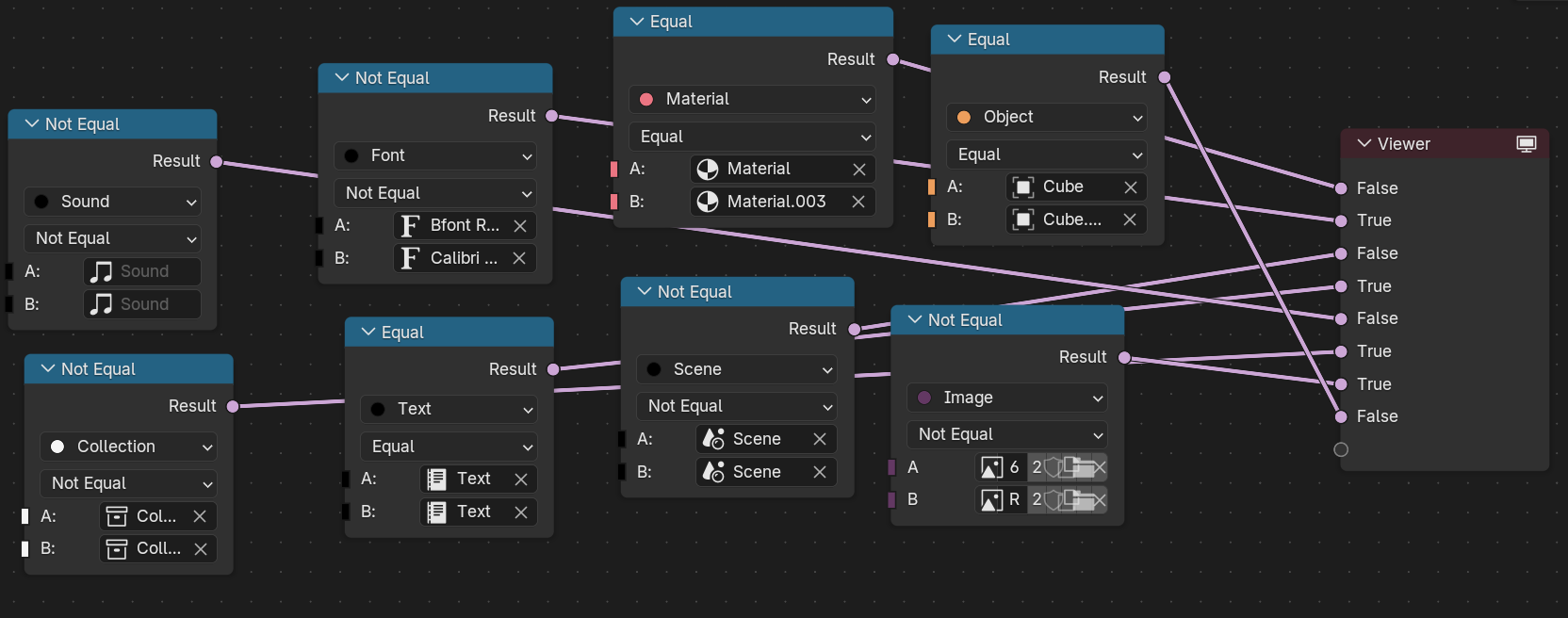Click the text datablock icon in Text input A
Viewport: 1568px width, 618px height.
436,480
